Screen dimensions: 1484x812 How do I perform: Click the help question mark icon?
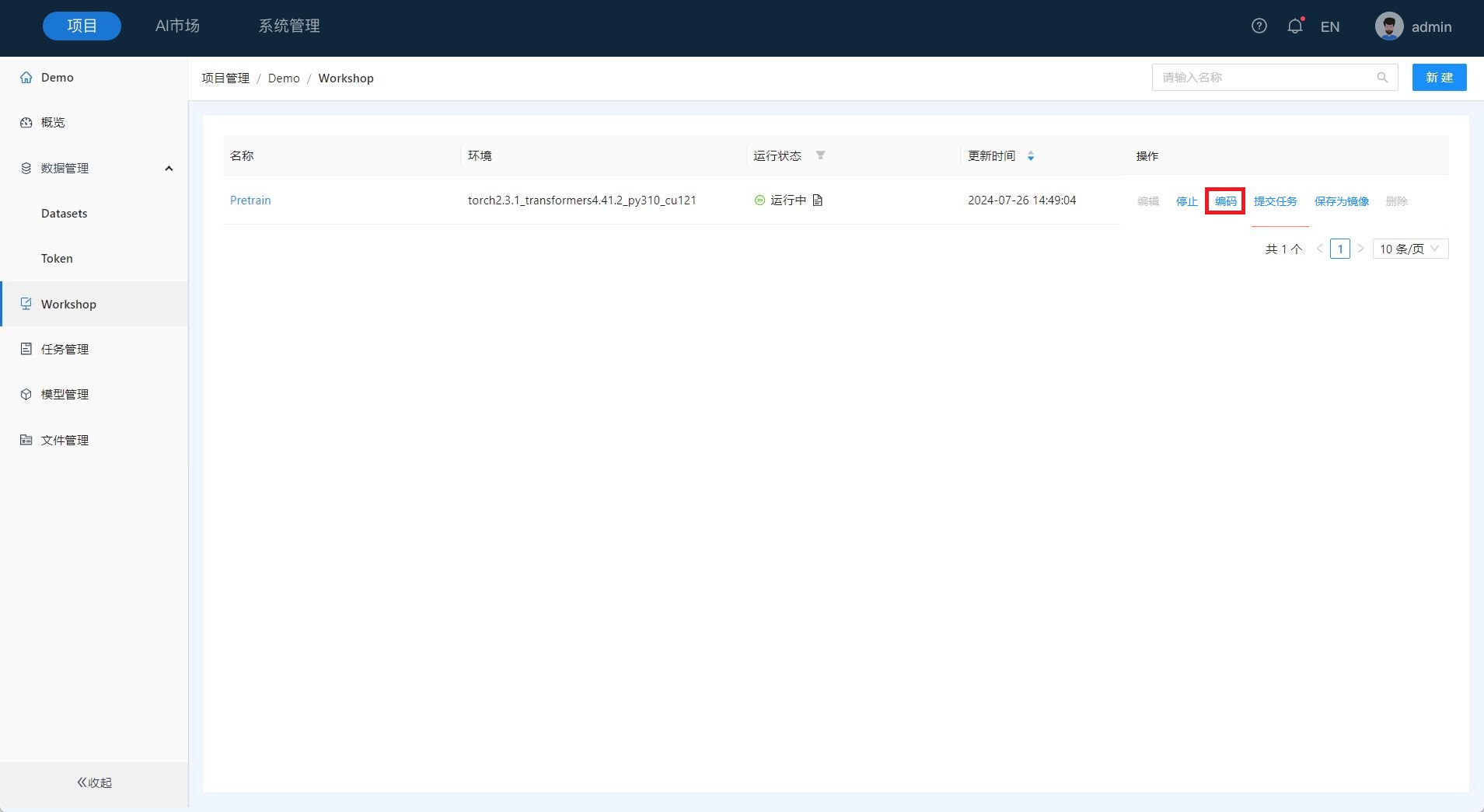coord(1259,26)
